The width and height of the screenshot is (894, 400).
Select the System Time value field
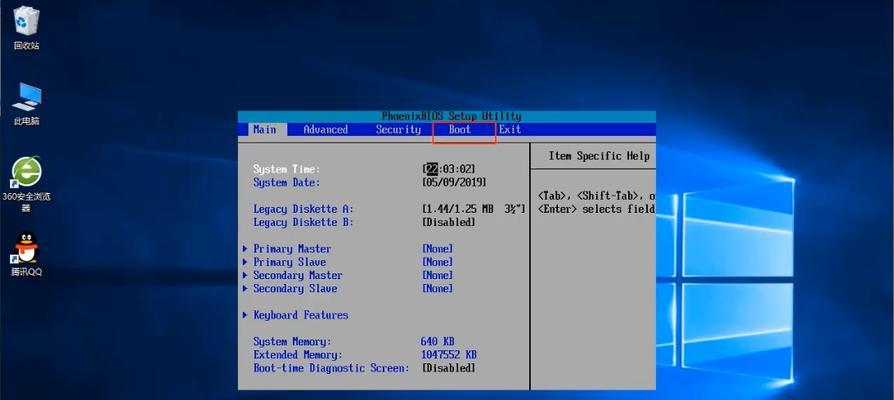pyautogui.click(x=449, y=169)
